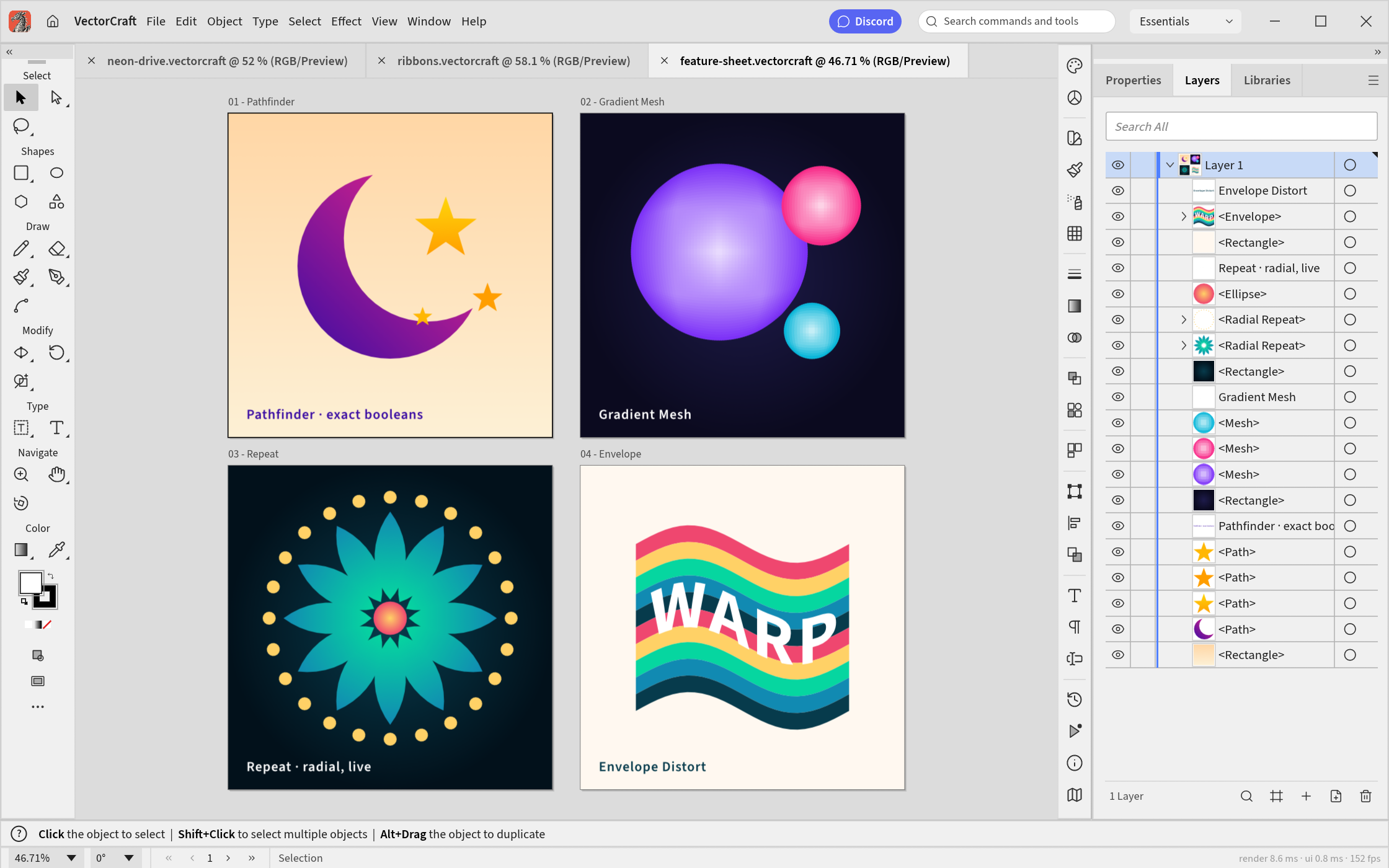1389x868 pixels.
Task: Open the History panel icon
Action: (1075, 699)
